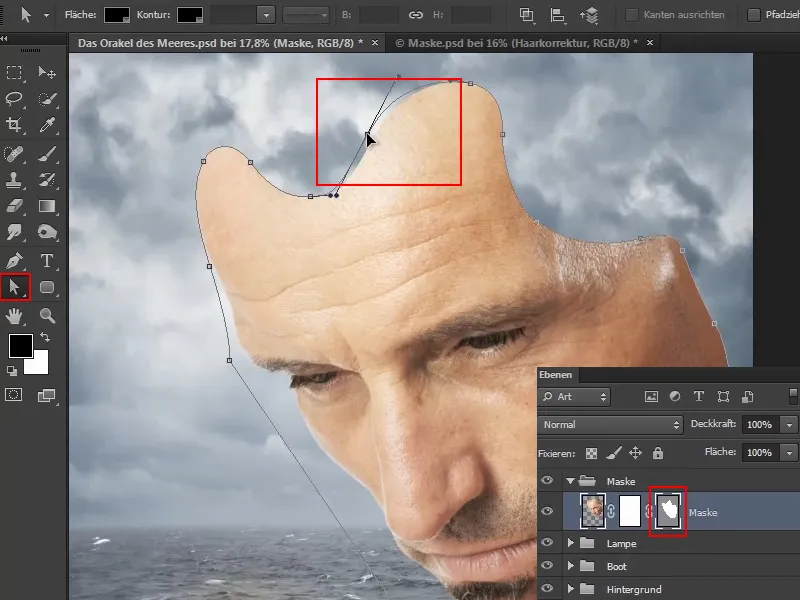
Task: Lock transparent pixels
Action: pyautogui.click(x=591, y=453)
